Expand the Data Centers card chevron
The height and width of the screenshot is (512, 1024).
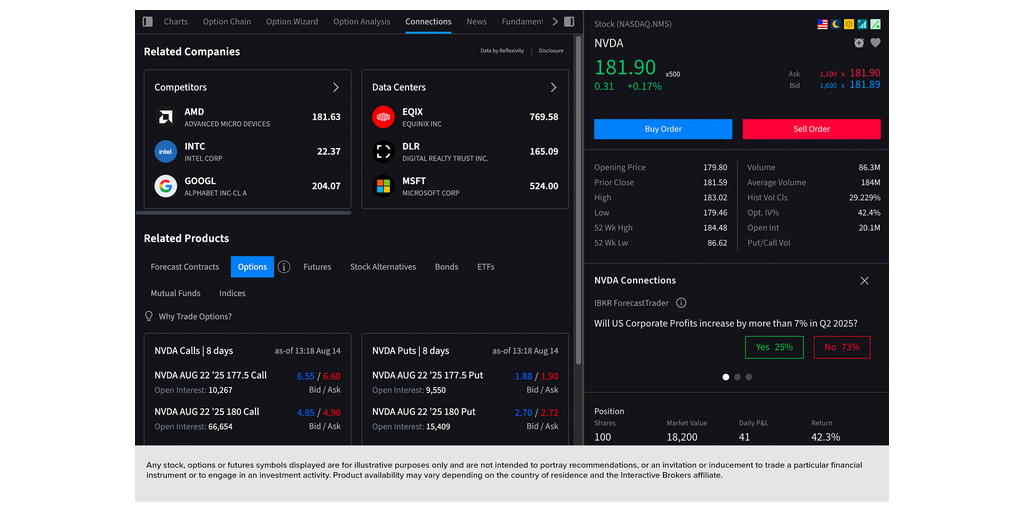tap(554, 87)
